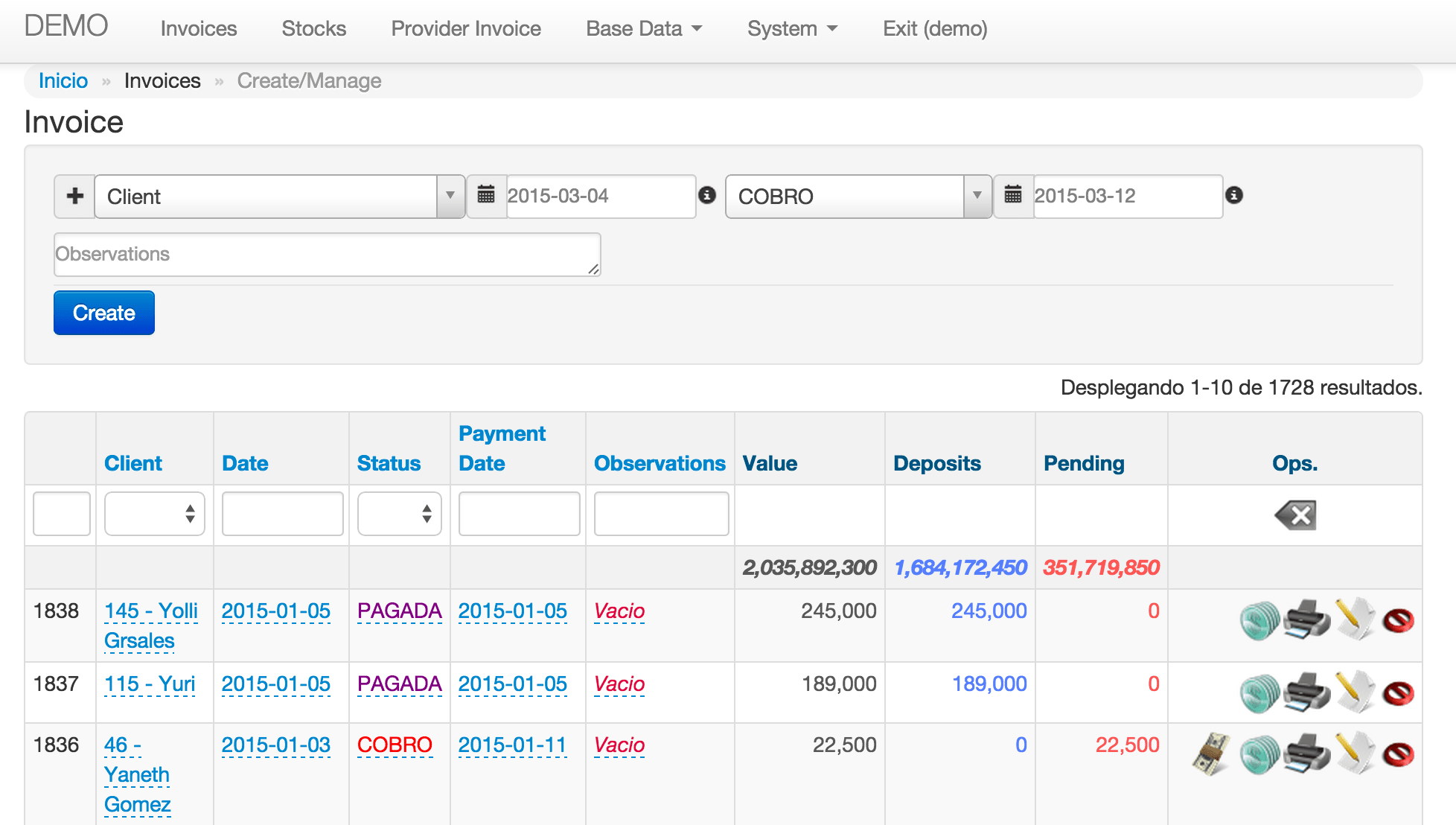1456x825 pixels.
Task: Click payment date 2015-01-11 of invoice 1836
Action: (x=513, y=745)
